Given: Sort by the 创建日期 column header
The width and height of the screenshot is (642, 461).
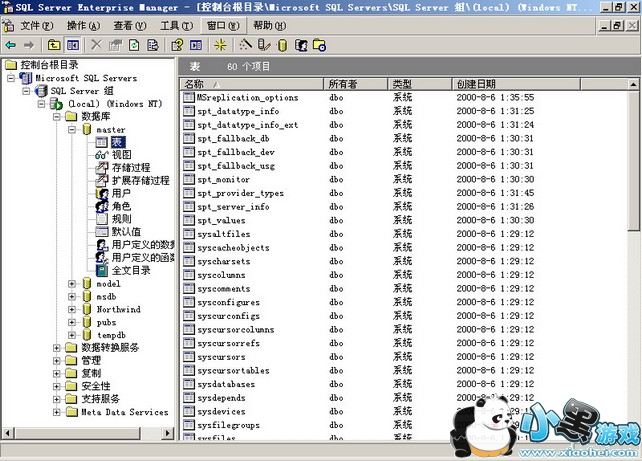Looking at the screenshot, I should click(476, 85).
